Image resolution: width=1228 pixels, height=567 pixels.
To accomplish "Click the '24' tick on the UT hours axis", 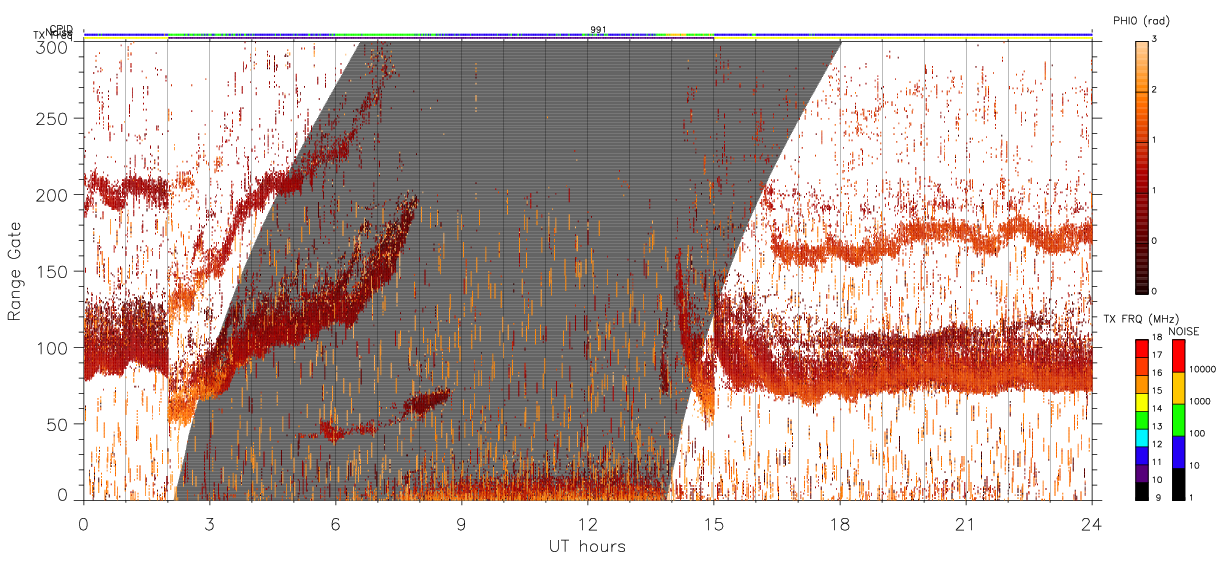I will coord(1092,523).
